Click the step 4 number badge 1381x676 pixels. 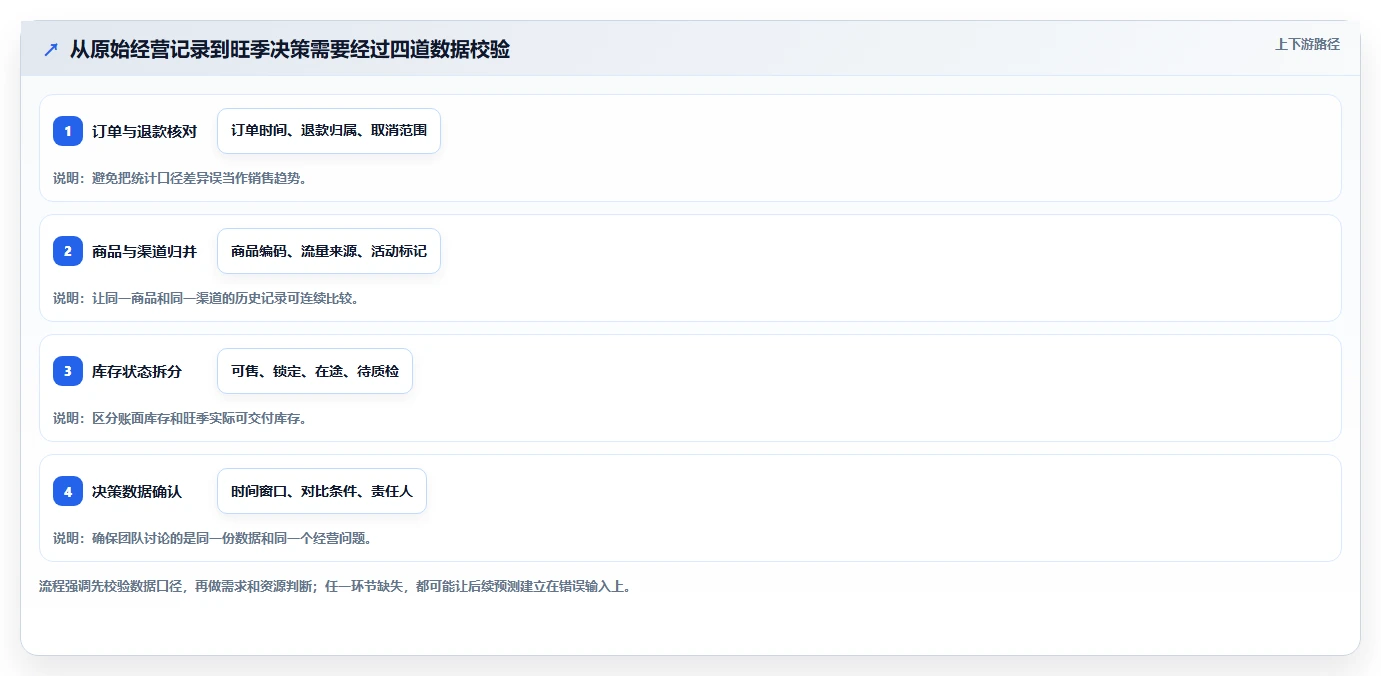point(68,491)
